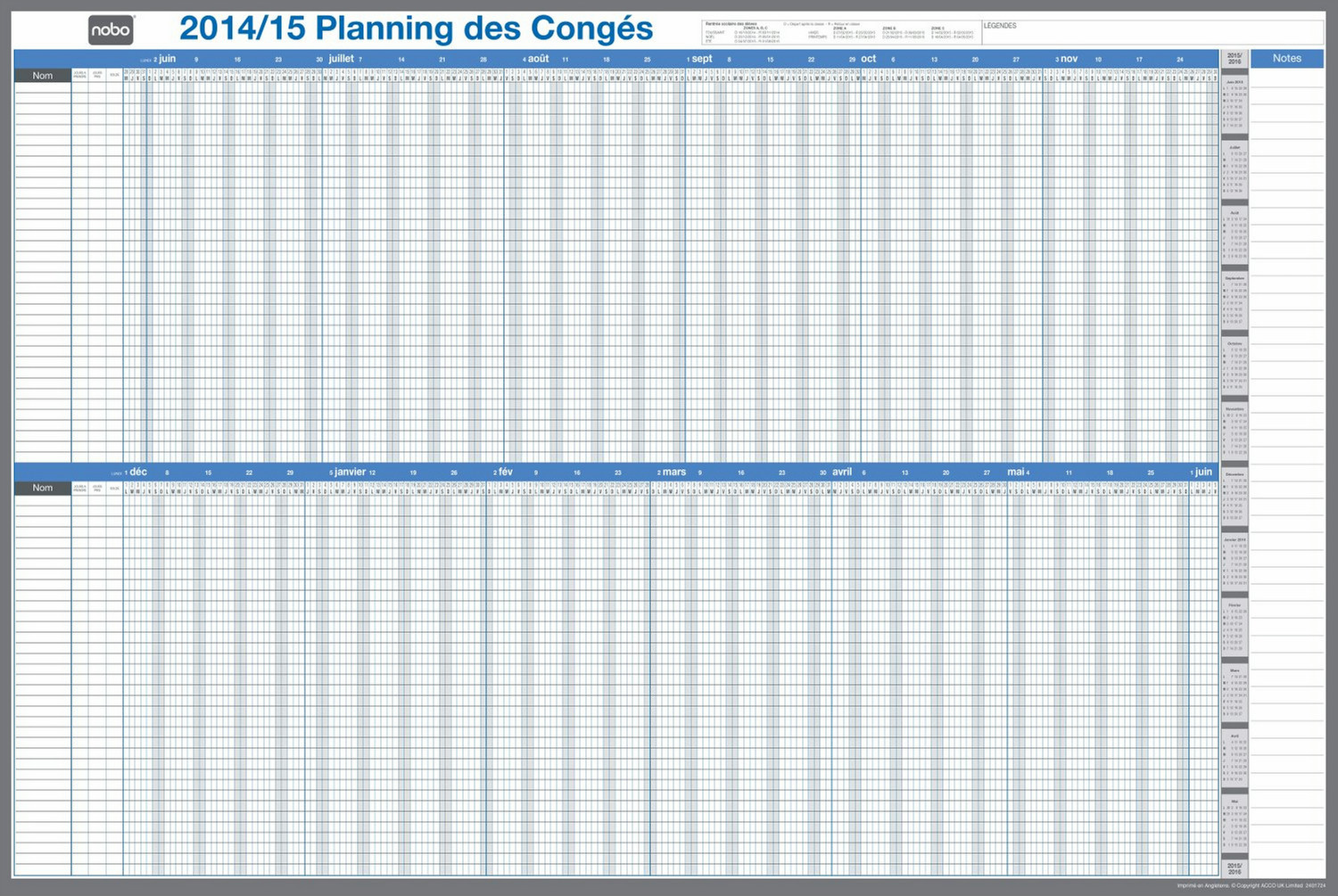Click the "2014/15 Planning des Congés" title

(416, 29)
